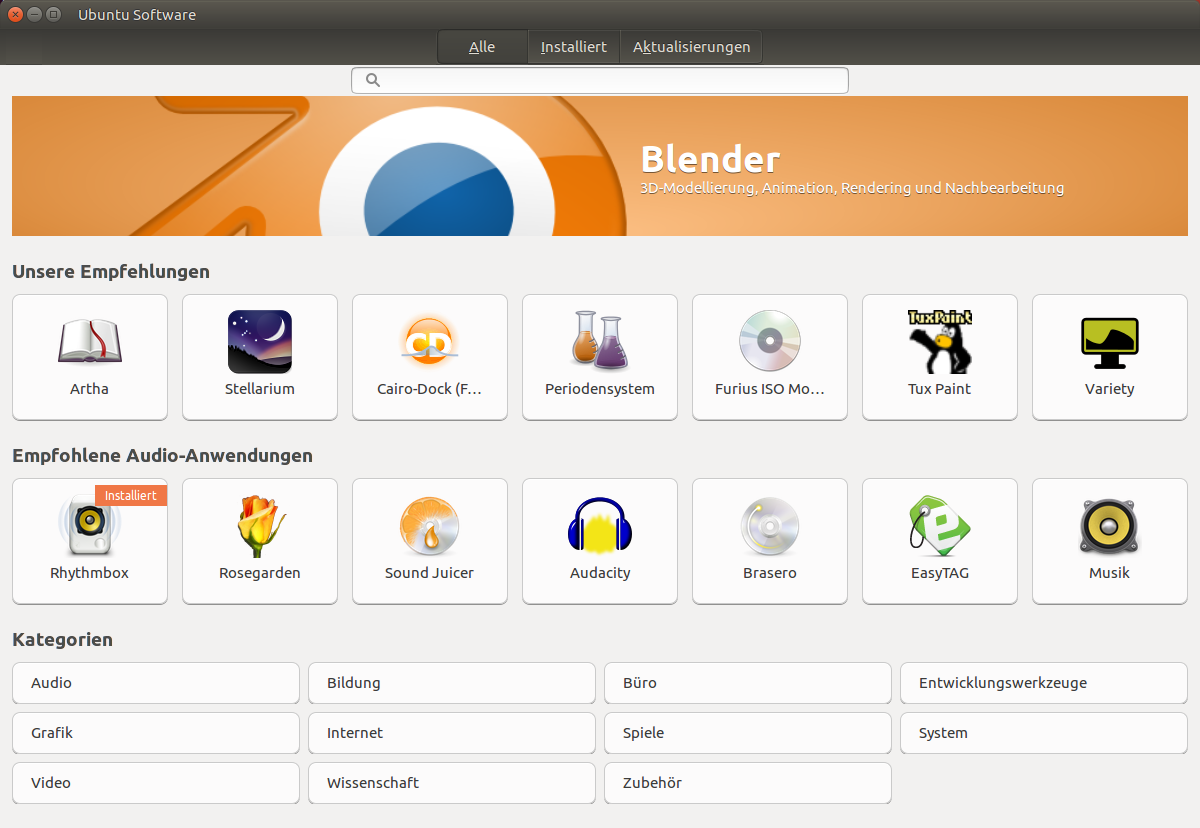This screenshot has height=828, width=1200.
Task: Select the Audacity headphones icon
Action: pos(600,525)
